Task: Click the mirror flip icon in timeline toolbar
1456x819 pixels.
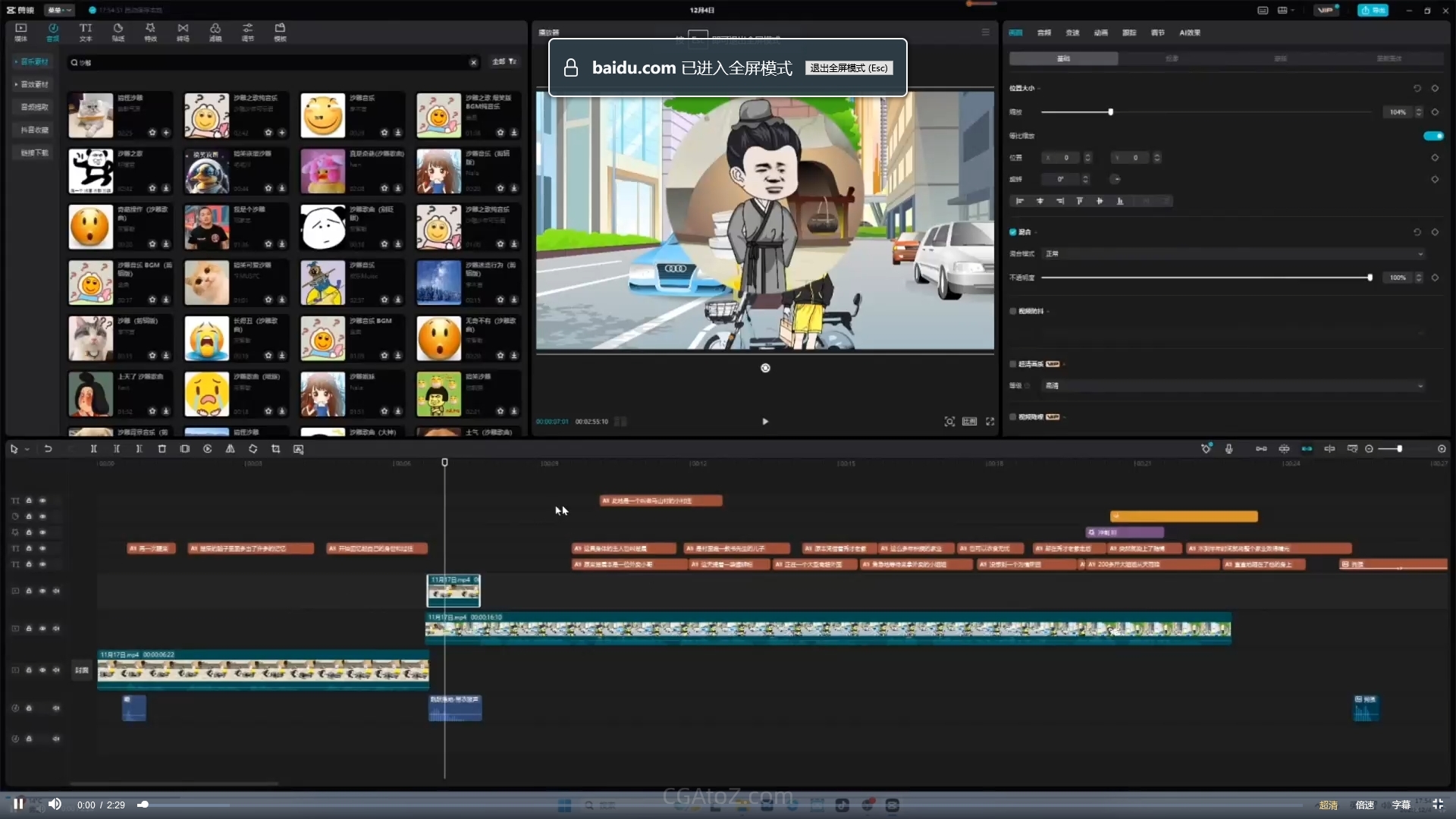Action: coord(230,449)
